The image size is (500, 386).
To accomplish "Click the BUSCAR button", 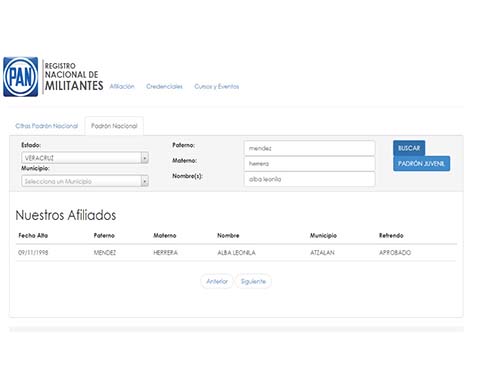I will pyautogui.click(x=409, y=148).
